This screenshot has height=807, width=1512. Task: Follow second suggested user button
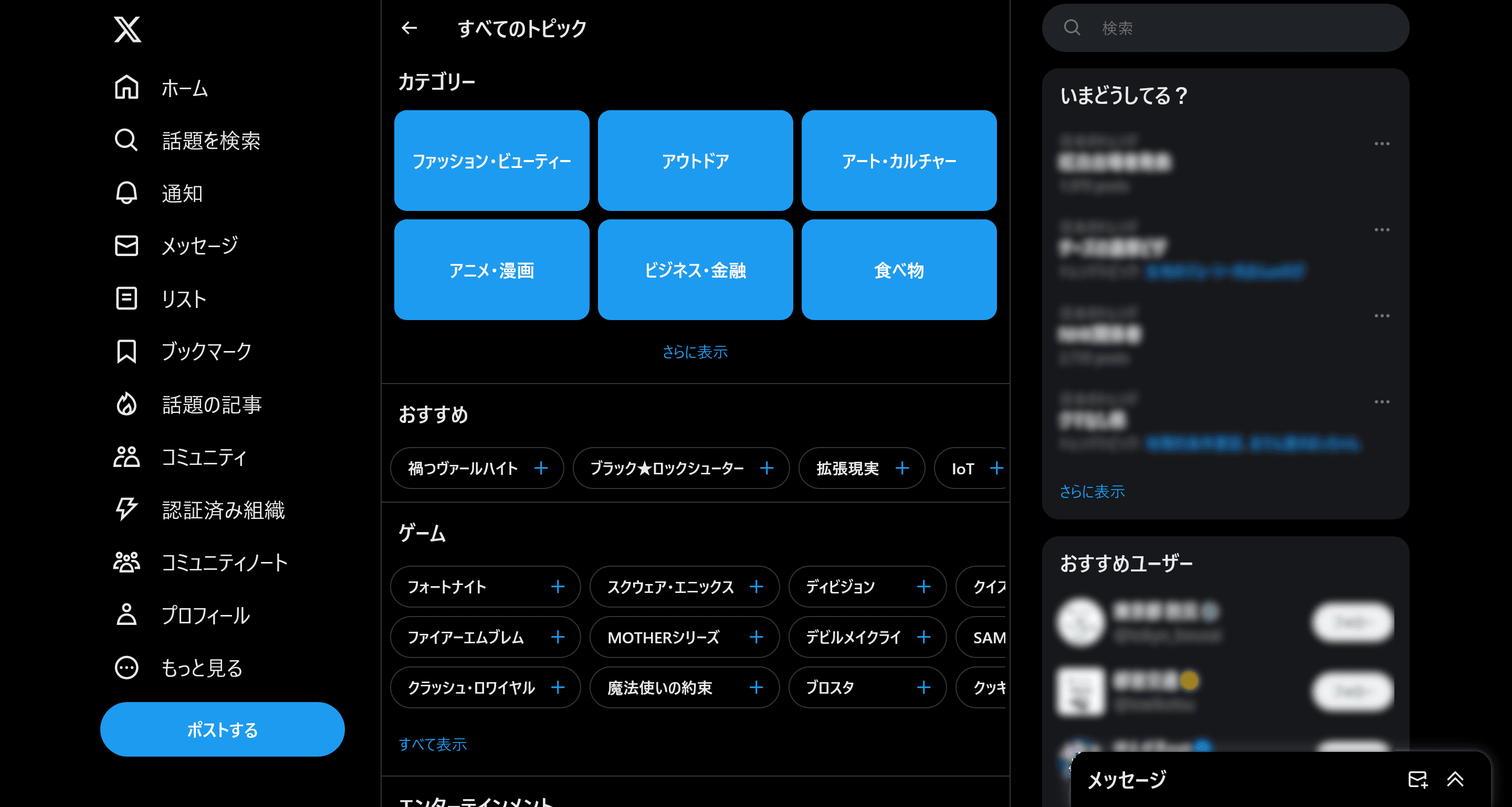tap(1353, 692)
